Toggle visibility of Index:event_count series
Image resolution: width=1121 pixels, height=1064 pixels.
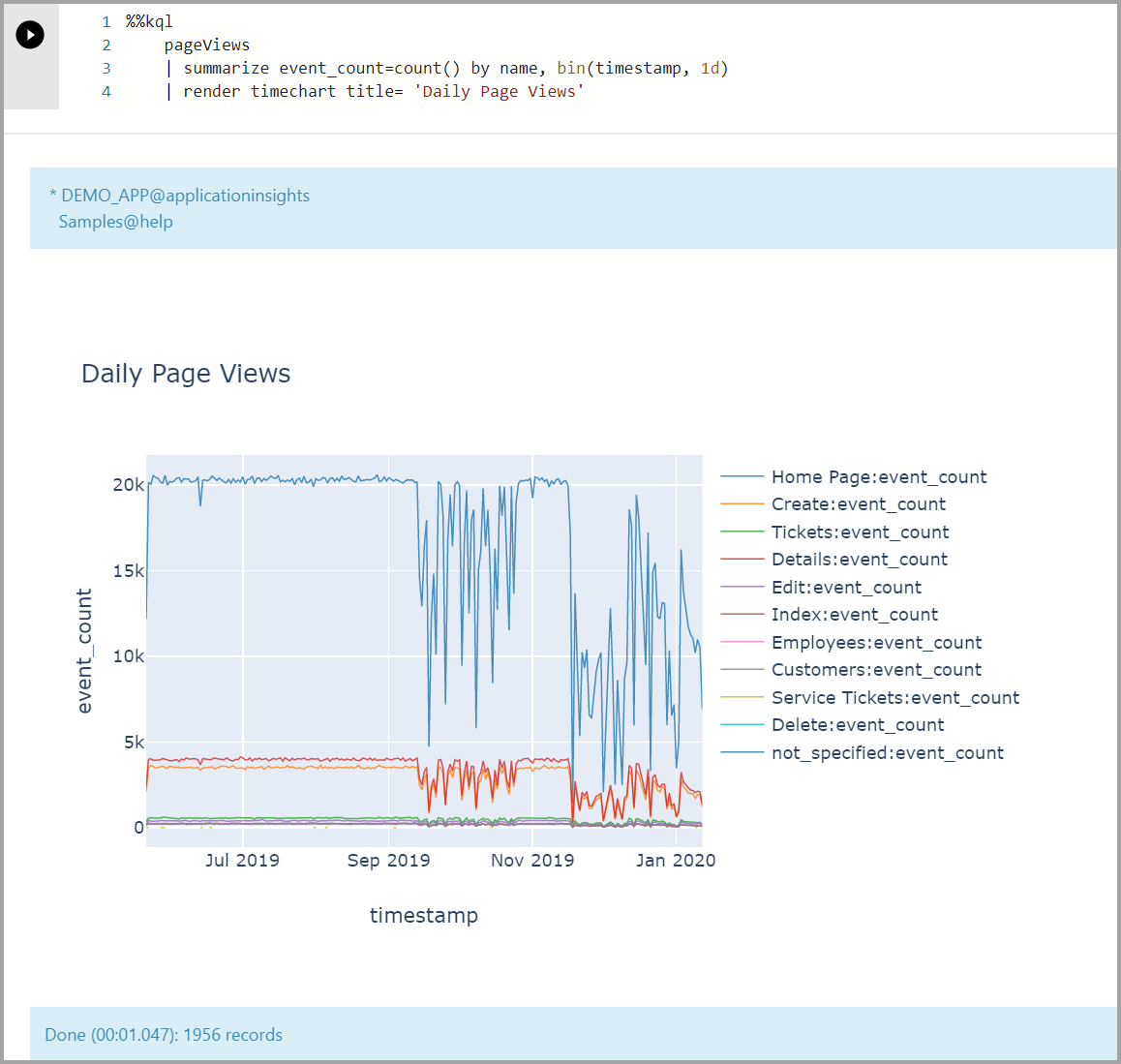tap(854, 614)
